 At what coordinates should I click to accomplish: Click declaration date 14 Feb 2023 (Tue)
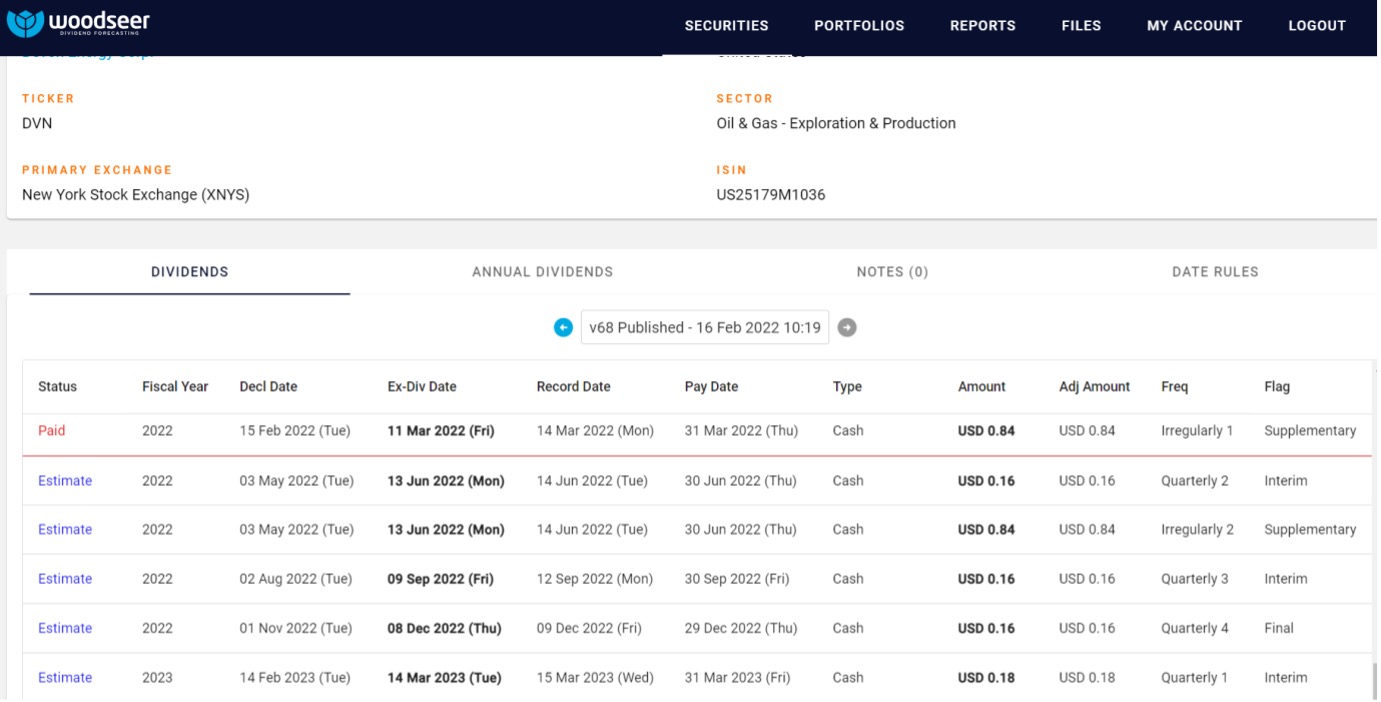(x=295, y=678)
